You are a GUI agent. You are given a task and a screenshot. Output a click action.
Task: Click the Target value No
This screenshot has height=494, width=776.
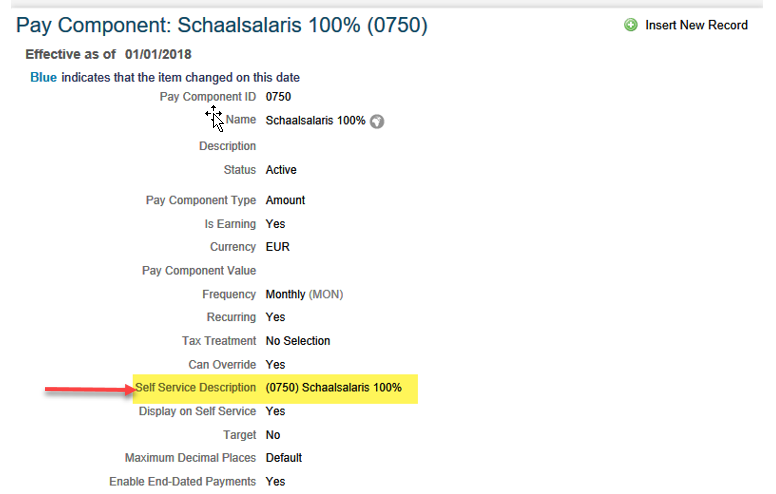(273, 435)
